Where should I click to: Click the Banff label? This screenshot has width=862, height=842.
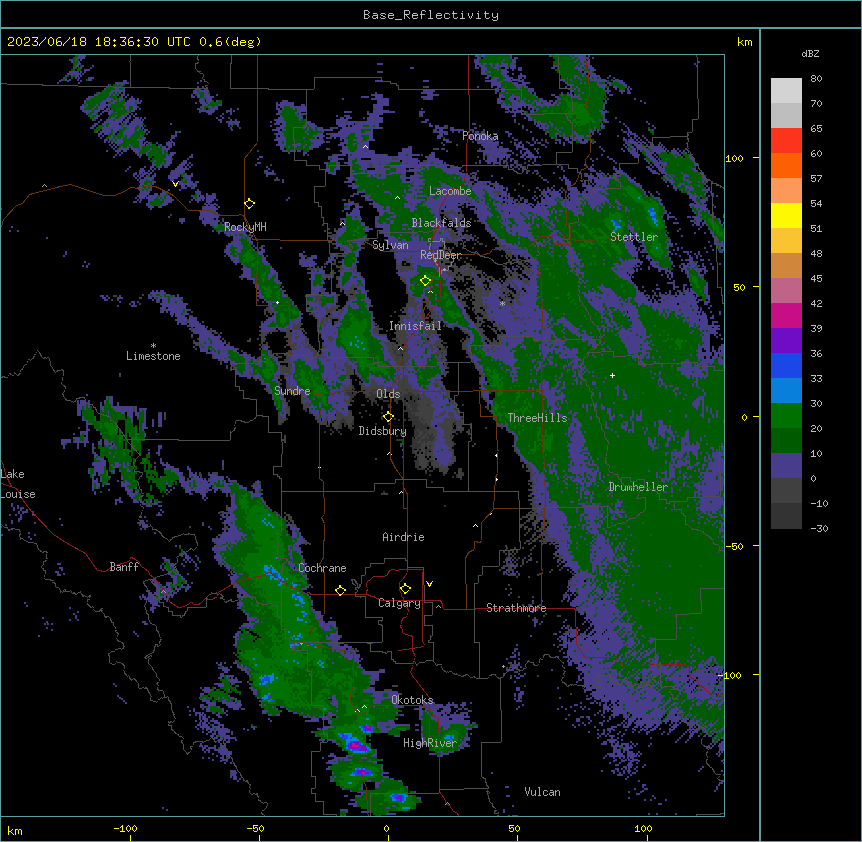(124, 567)
